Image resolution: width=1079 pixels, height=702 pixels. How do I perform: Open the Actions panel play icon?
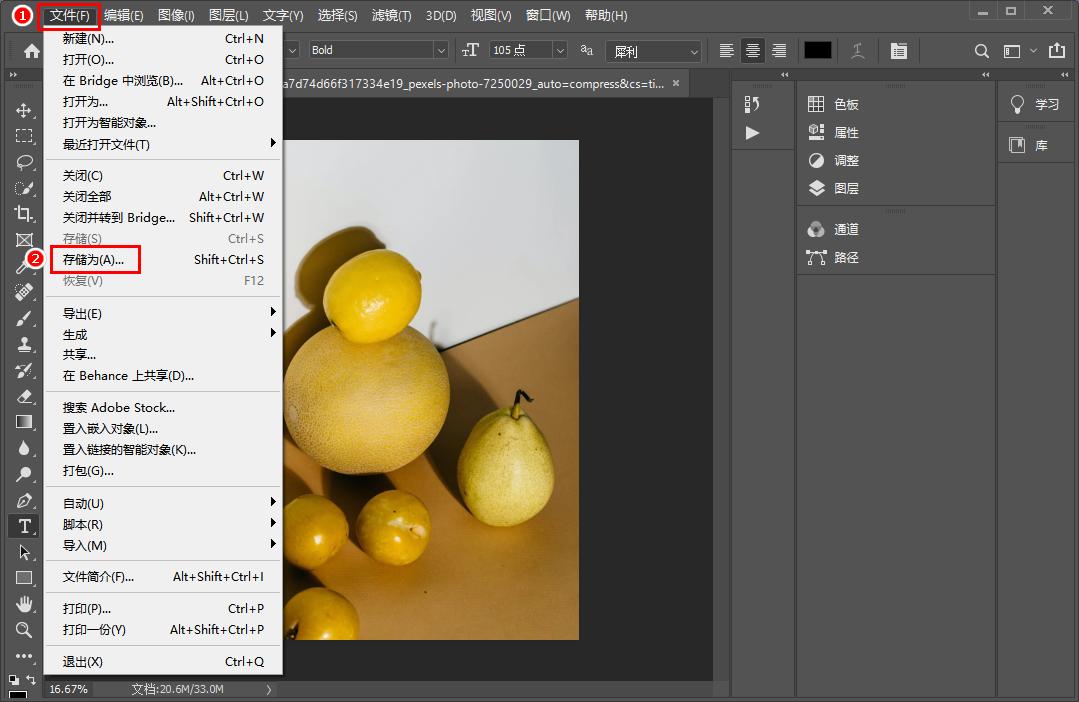click(x=753, y=133)
